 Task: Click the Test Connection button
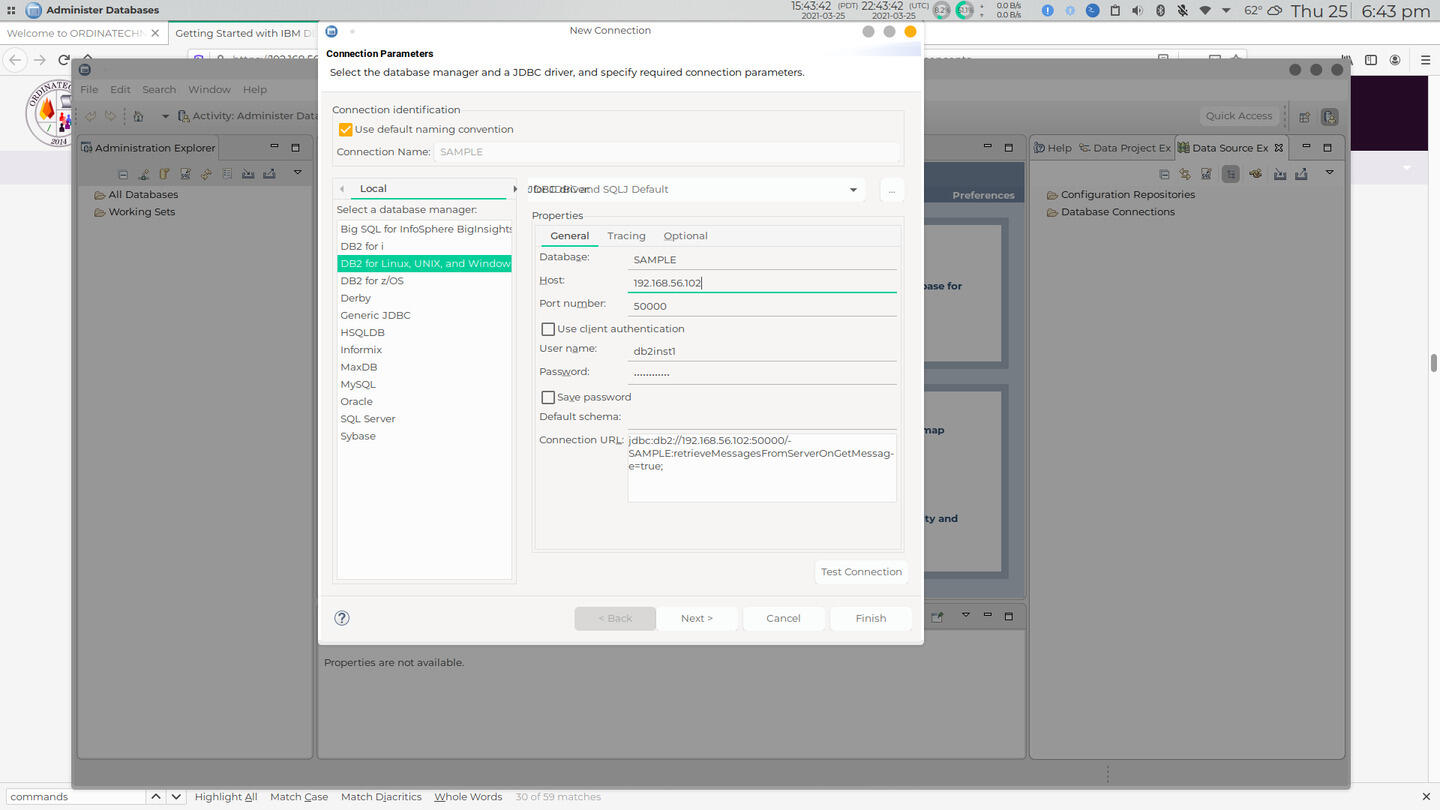[861, 572]
